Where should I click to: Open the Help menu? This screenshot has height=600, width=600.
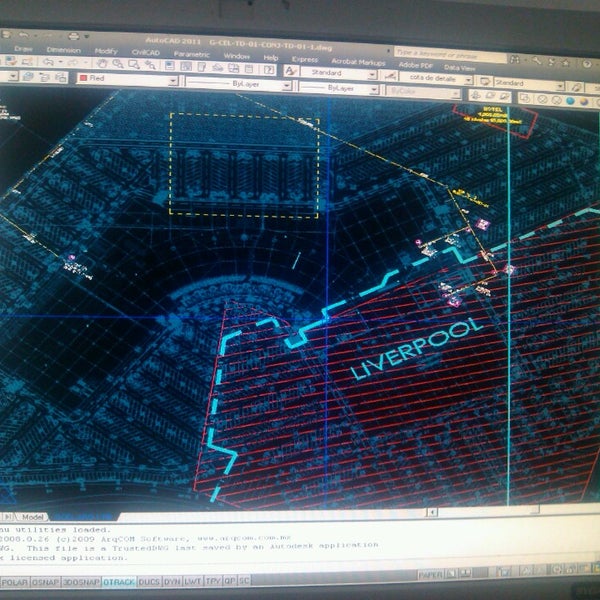(271, 58)
